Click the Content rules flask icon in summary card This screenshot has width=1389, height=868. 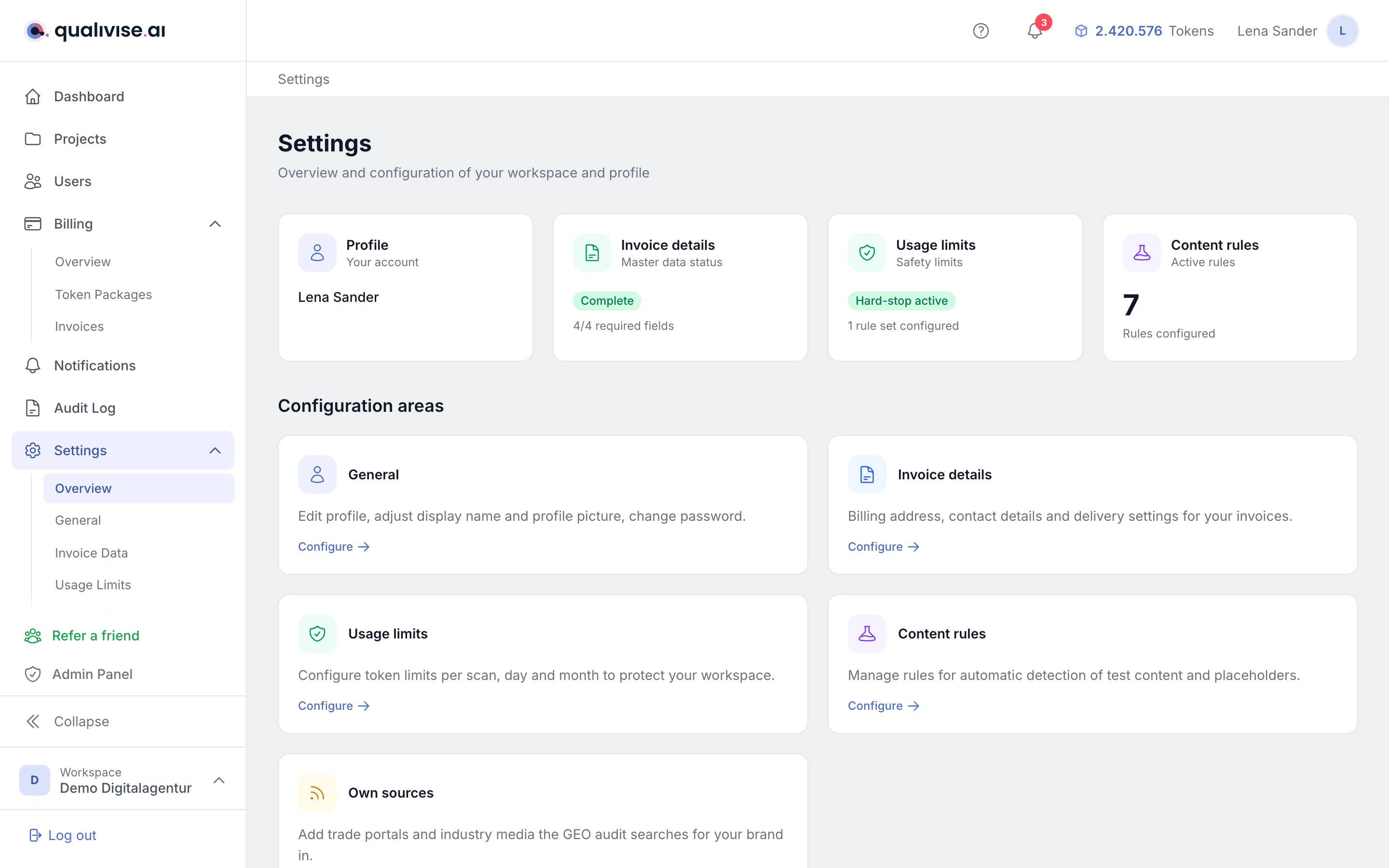pos(1142,253)
